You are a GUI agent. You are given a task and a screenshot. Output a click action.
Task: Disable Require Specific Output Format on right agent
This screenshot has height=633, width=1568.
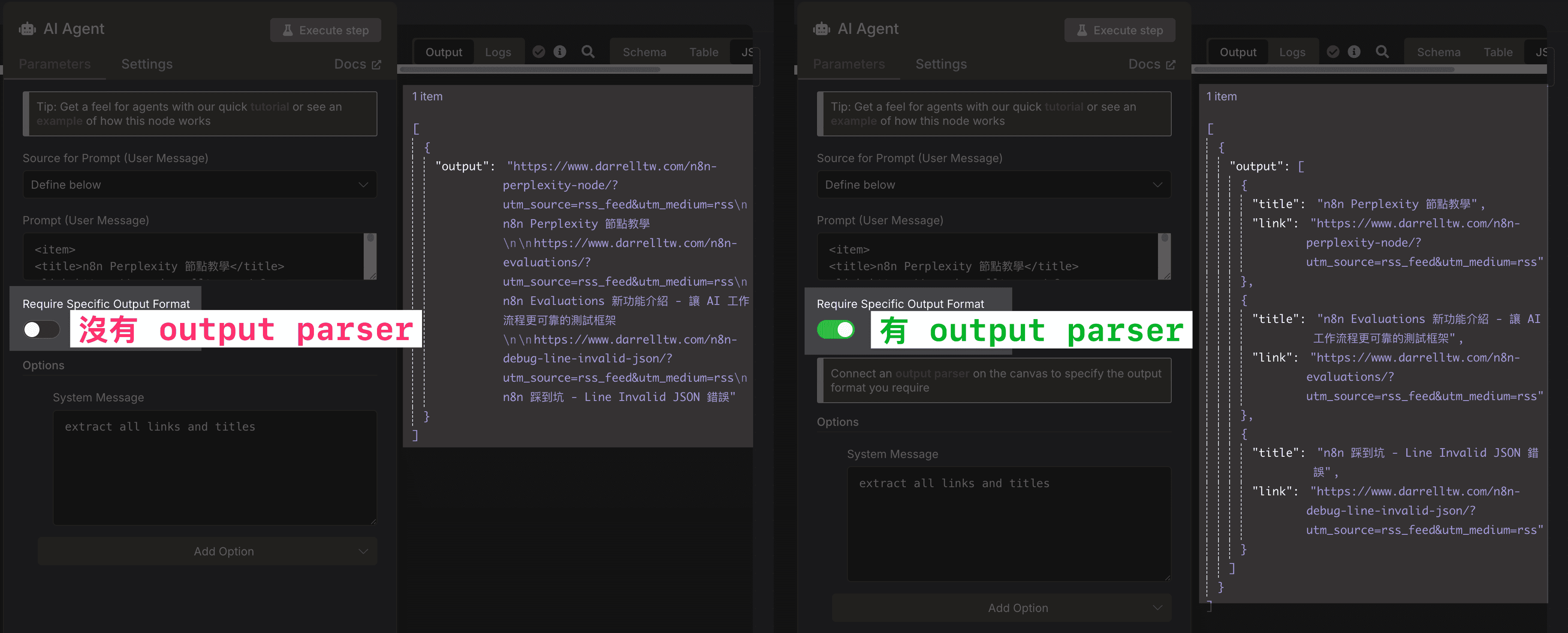pyautogui.click(x=837, y=329)
